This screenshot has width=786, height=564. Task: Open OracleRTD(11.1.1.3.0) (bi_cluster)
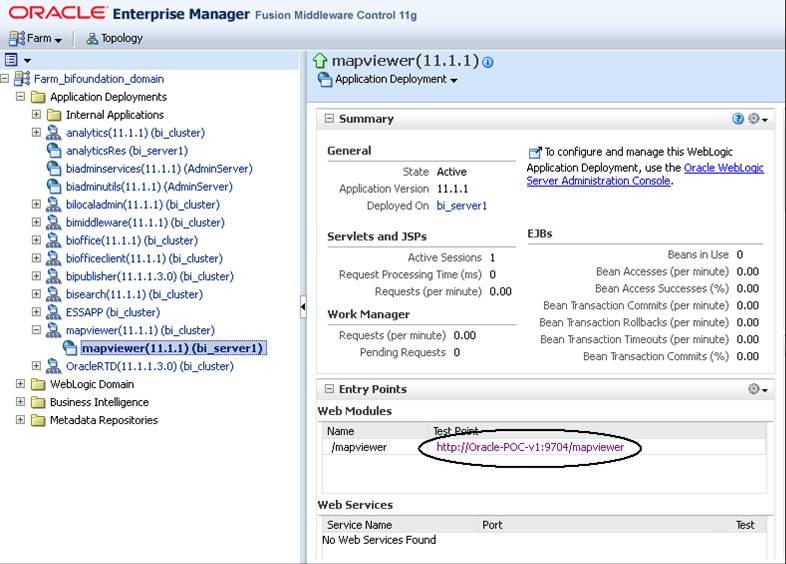point(150,366)
